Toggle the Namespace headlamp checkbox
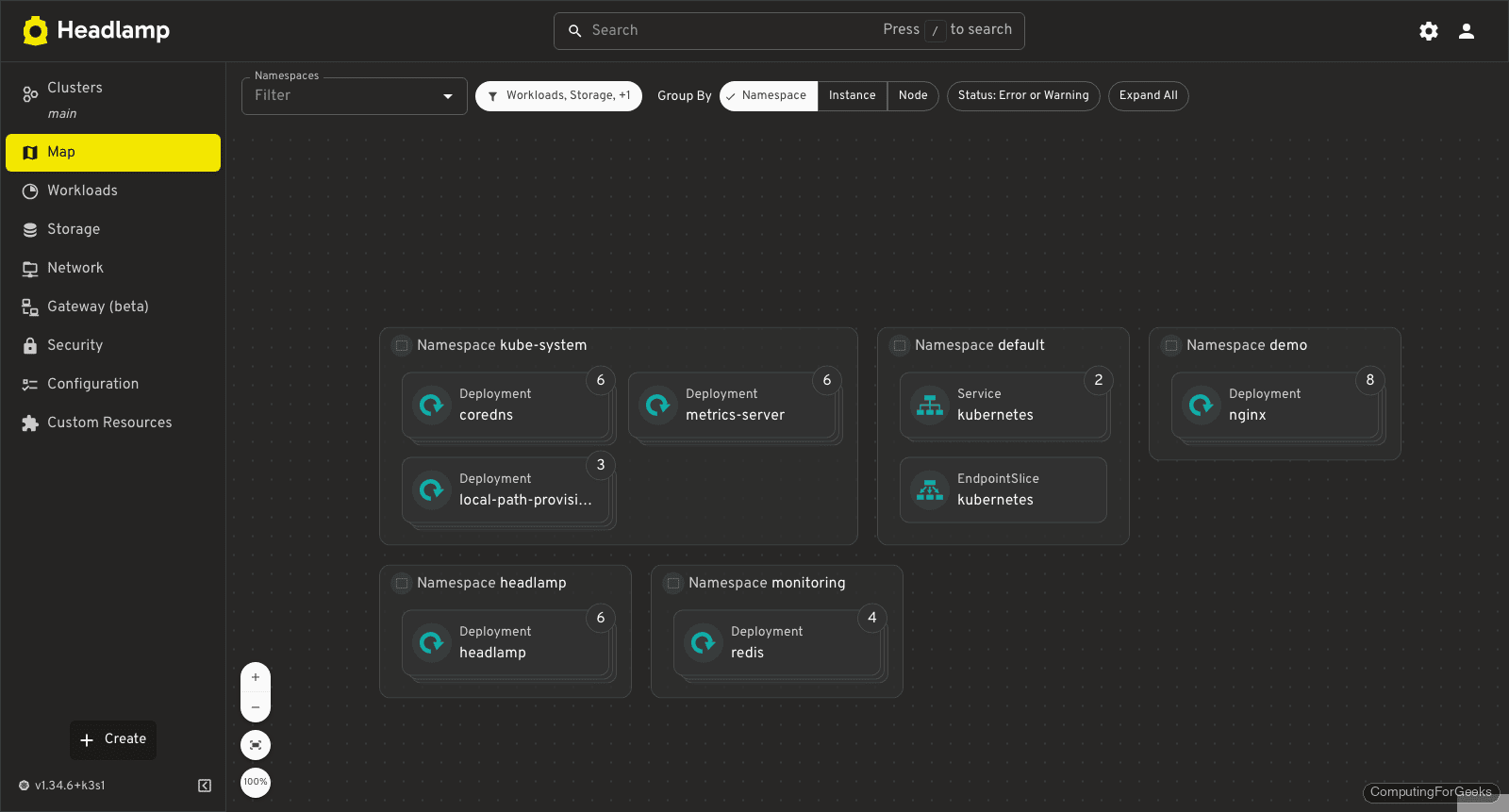Screen dimensions: 1509x812 pos(402,584)
